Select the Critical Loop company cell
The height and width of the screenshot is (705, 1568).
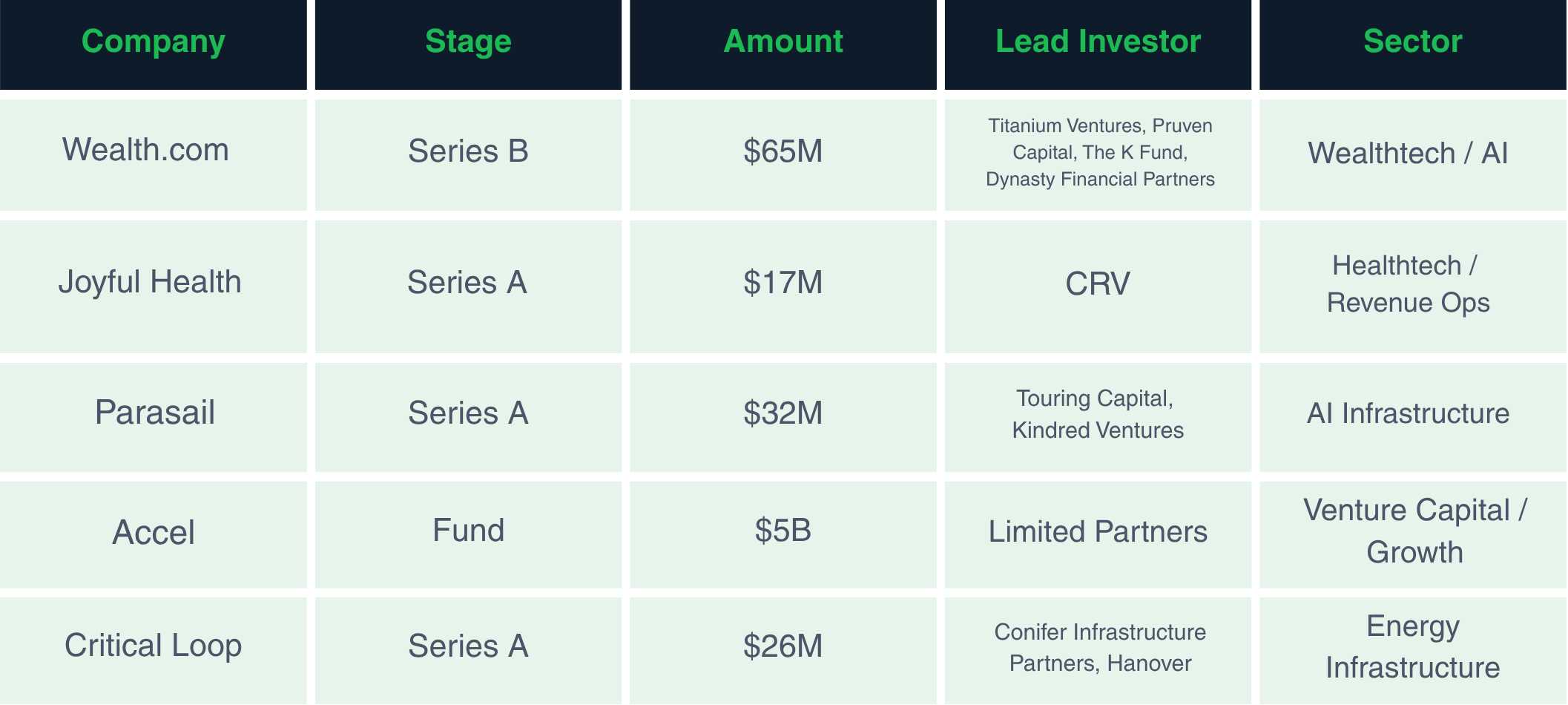click(154, 650)
